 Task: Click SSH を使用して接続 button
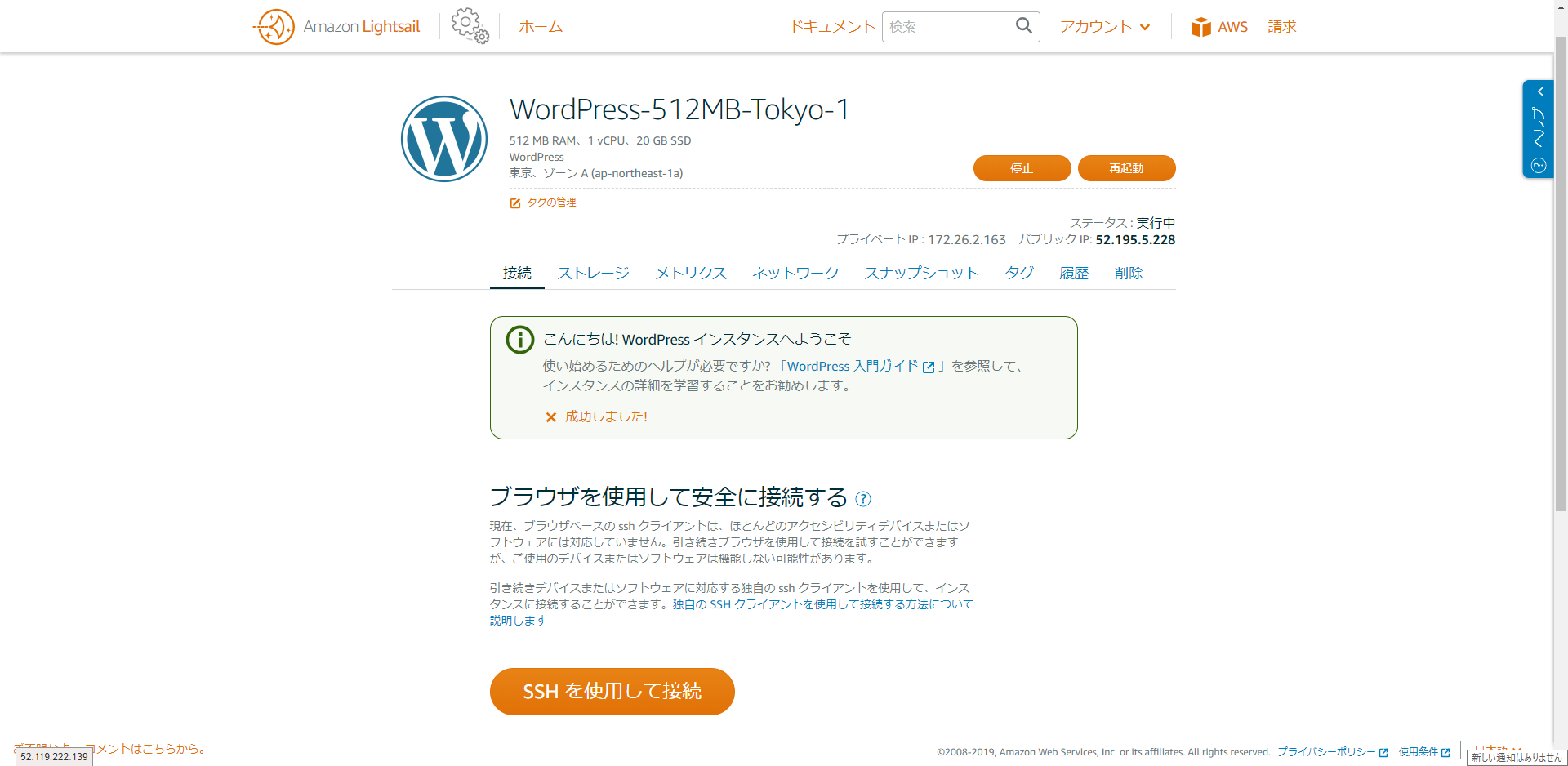tap(612, 692)
